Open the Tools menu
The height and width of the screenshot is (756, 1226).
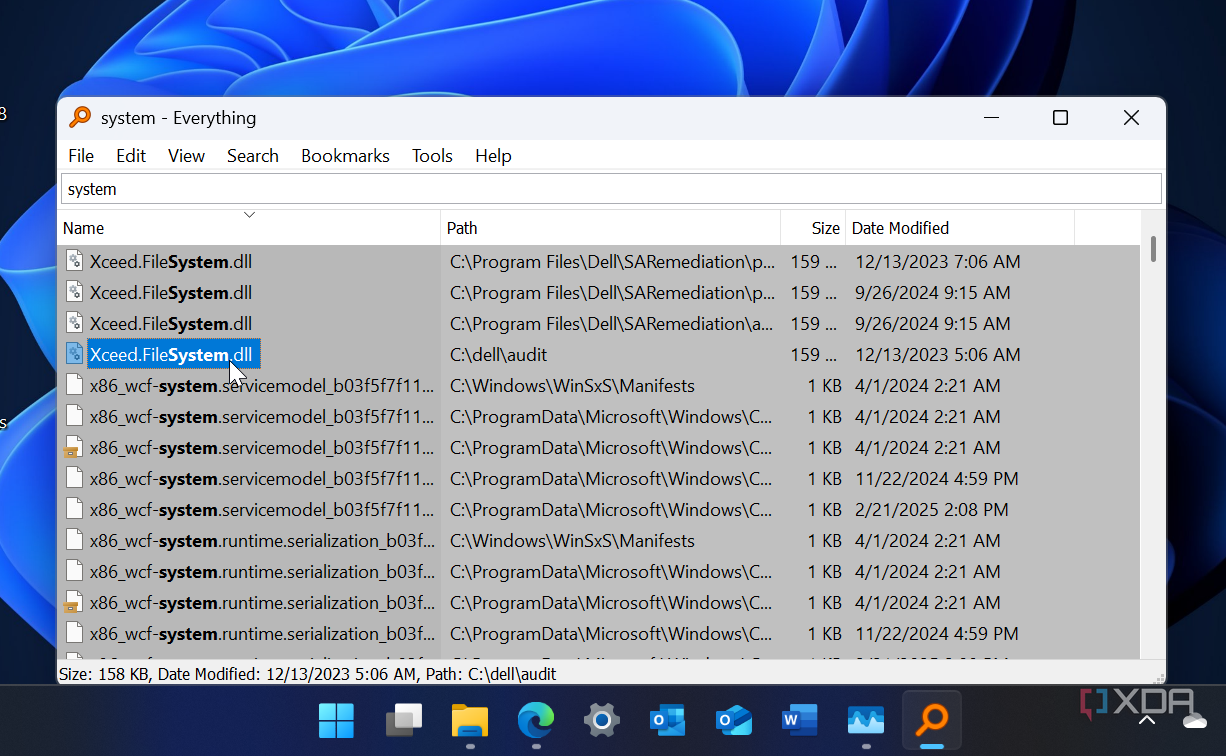point(432,156)
